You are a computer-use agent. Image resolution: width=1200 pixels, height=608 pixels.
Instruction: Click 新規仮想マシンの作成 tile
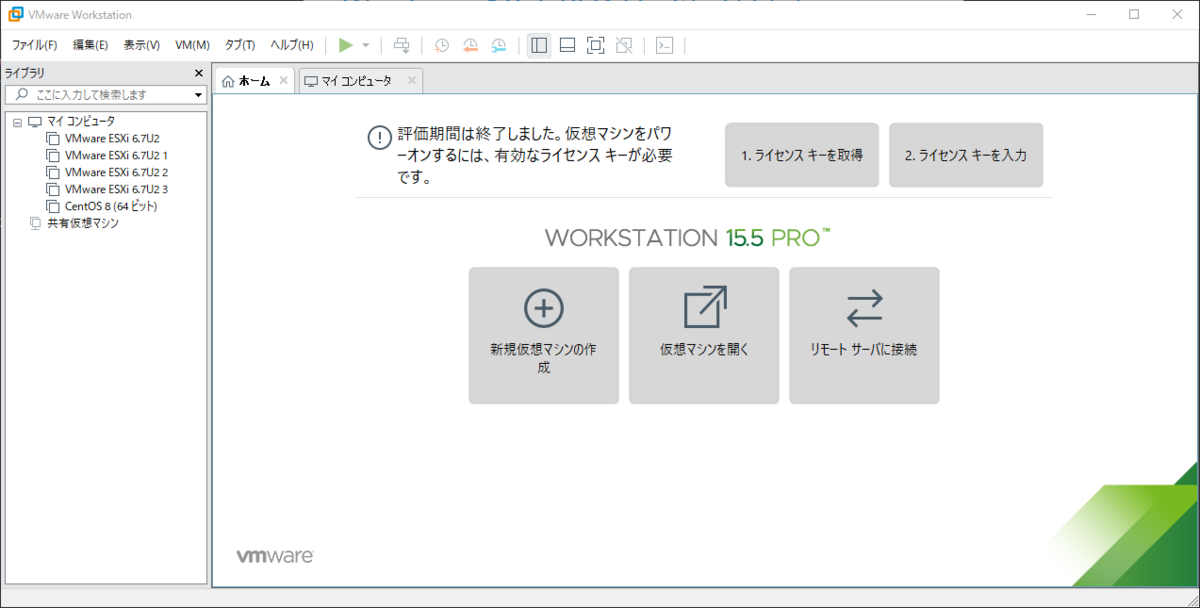544,335
